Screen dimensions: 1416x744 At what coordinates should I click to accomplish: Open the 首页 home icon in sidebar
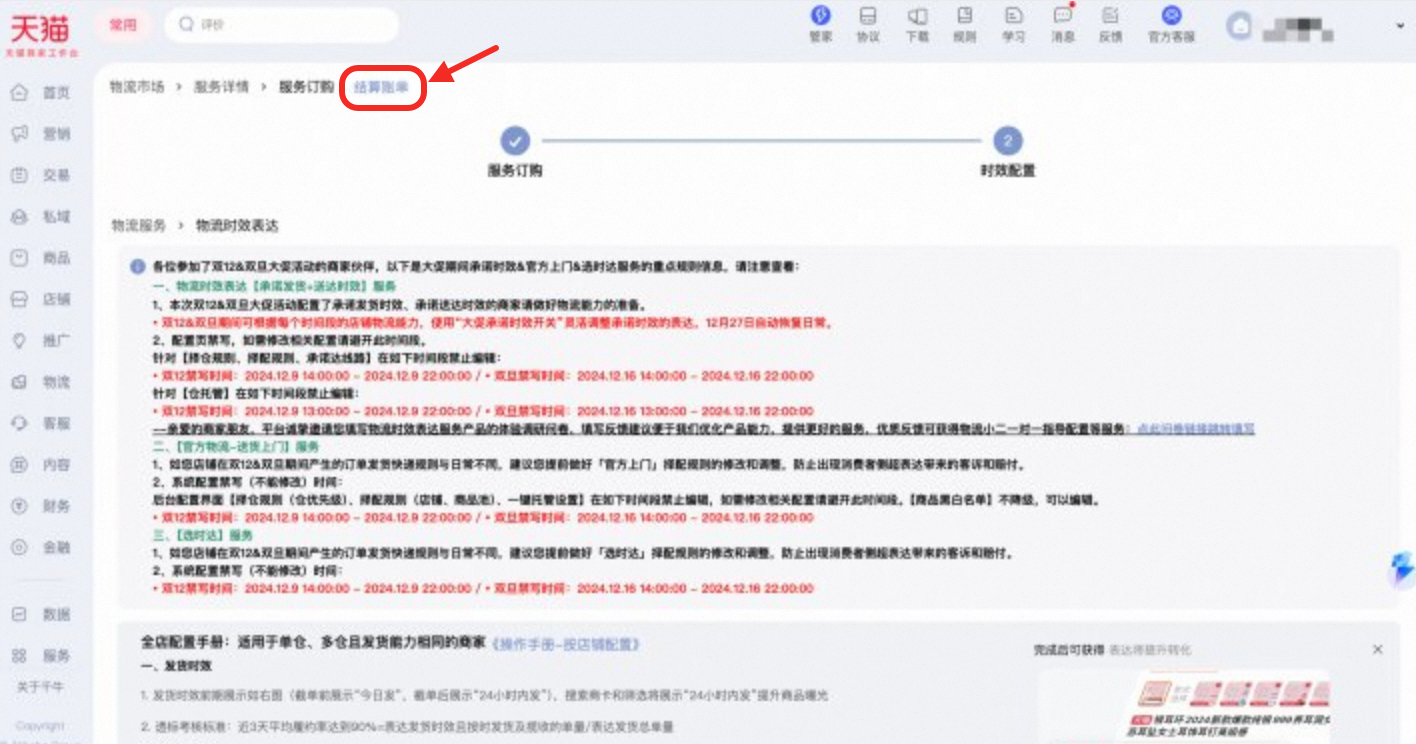(19, 92)
